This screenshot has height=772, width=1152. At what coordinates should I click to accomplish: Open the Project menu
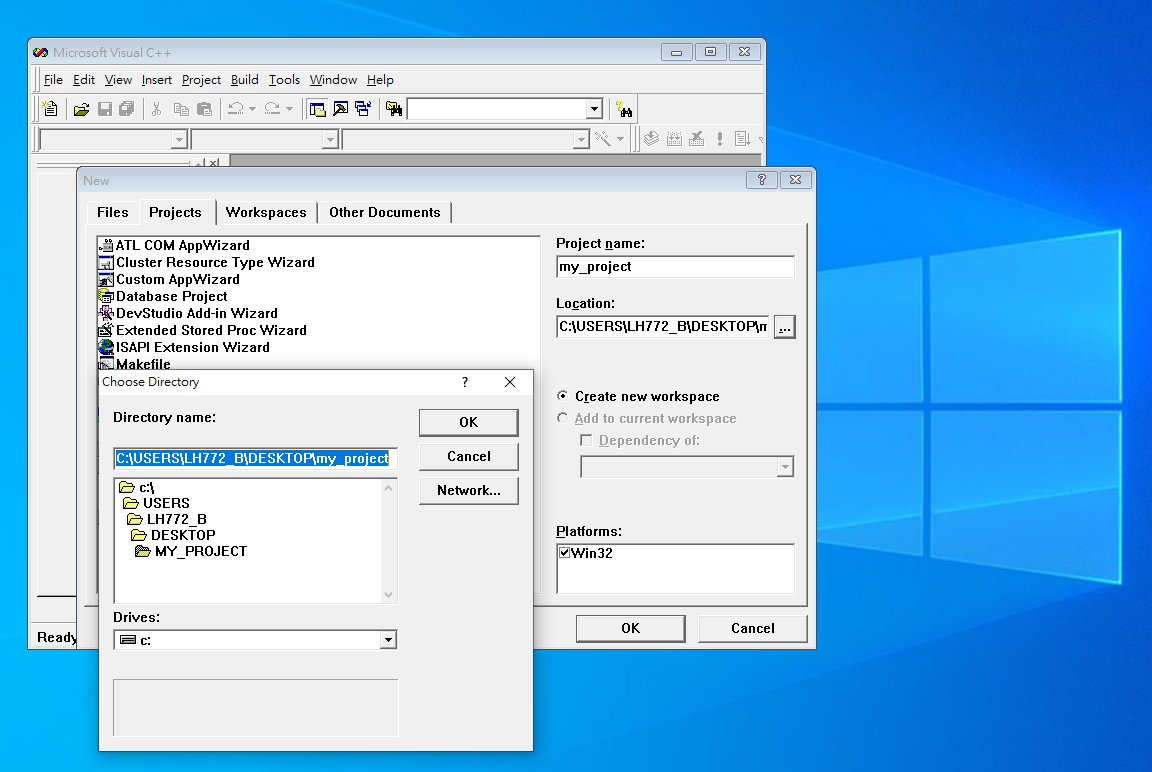[x=201, y=79]
